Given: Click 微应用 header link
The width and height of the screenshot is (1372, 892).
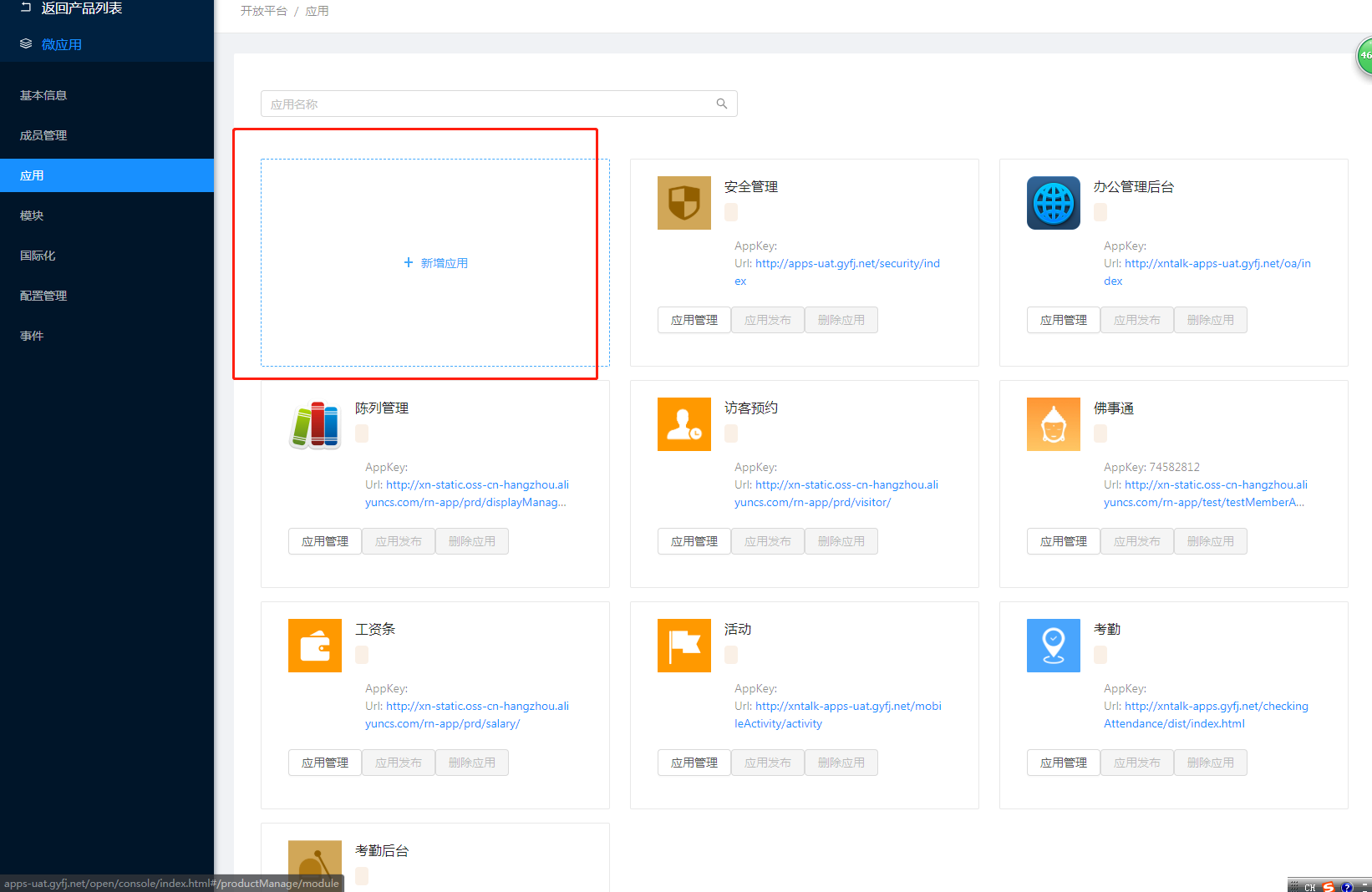Looking at the screenshot, I should [62, 44].
